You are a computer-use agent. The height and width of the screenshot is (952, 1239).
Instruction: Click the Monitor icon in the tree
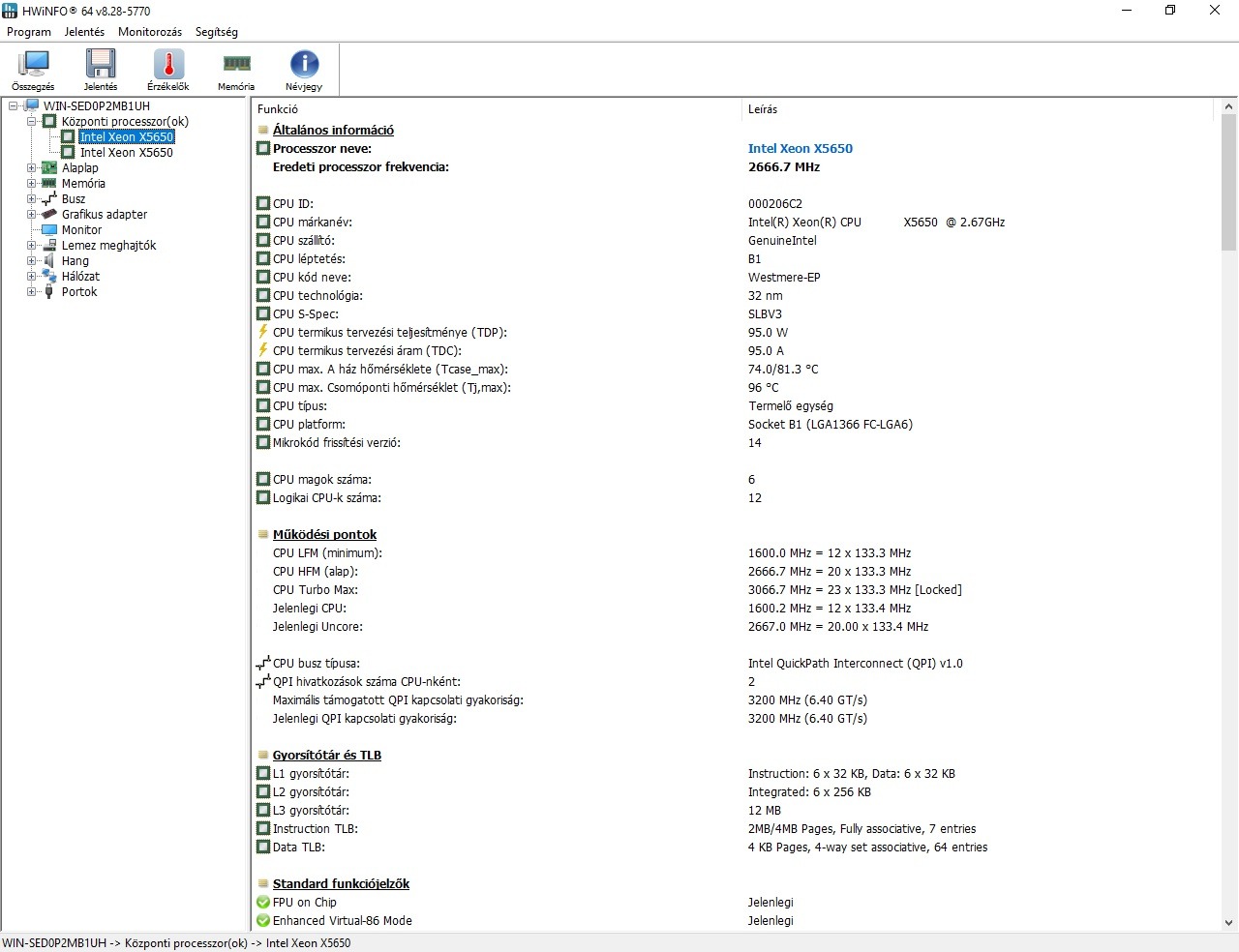[49, 229]
